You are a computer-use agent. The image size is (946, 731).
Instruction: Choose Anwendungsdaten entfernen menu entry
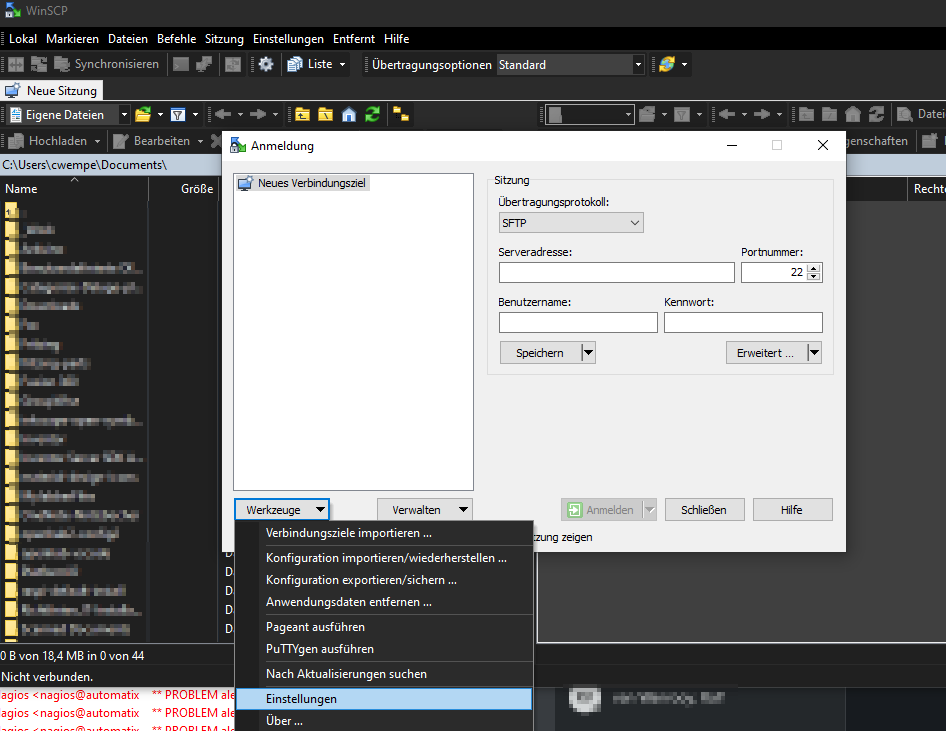(x=384, y=603)
